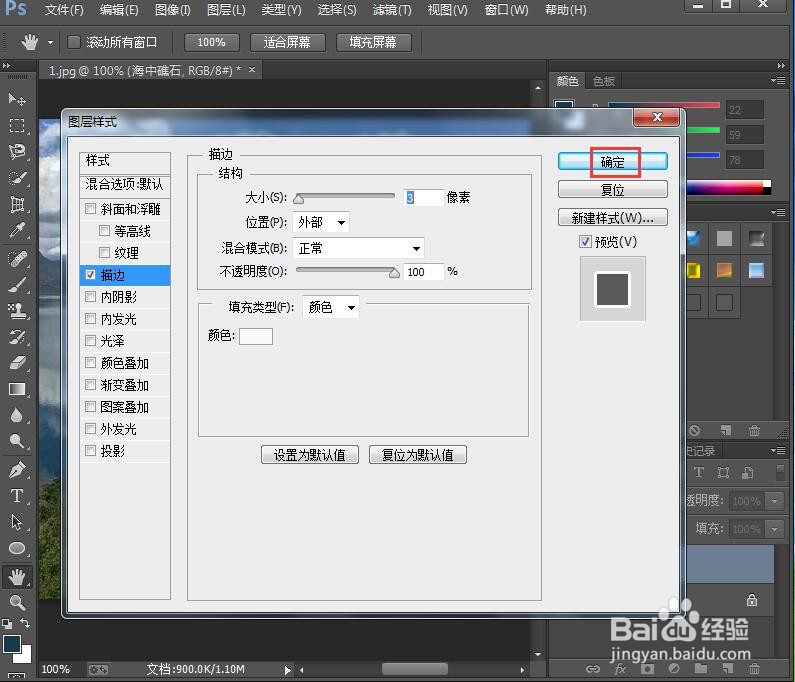Viewport: 795px width, 682px height.
Task: Select the Brush tool
Action: [x=17, y=285]
